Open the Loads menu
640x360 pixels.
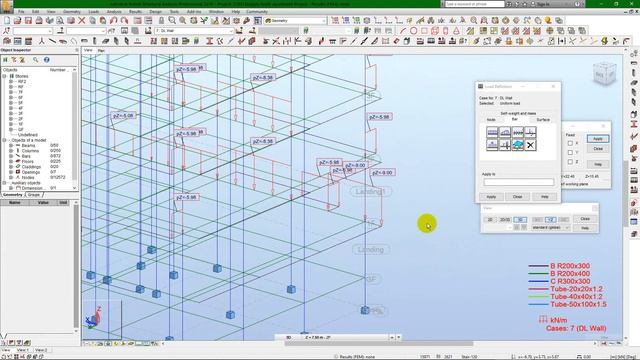93,12
